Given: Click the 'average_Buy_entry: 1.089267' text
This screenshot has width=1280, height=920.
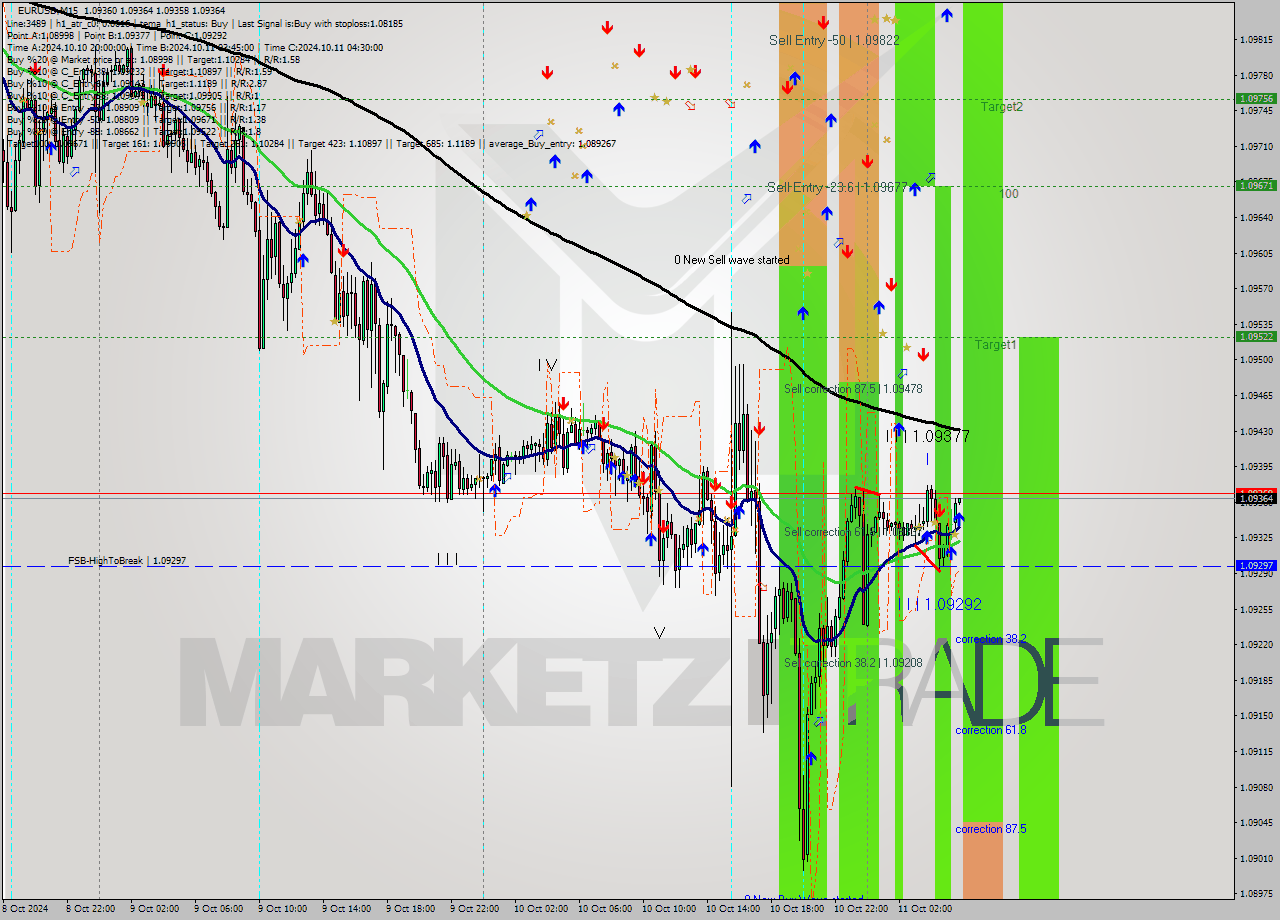Looking at the screenshot, I should [553, 144].
